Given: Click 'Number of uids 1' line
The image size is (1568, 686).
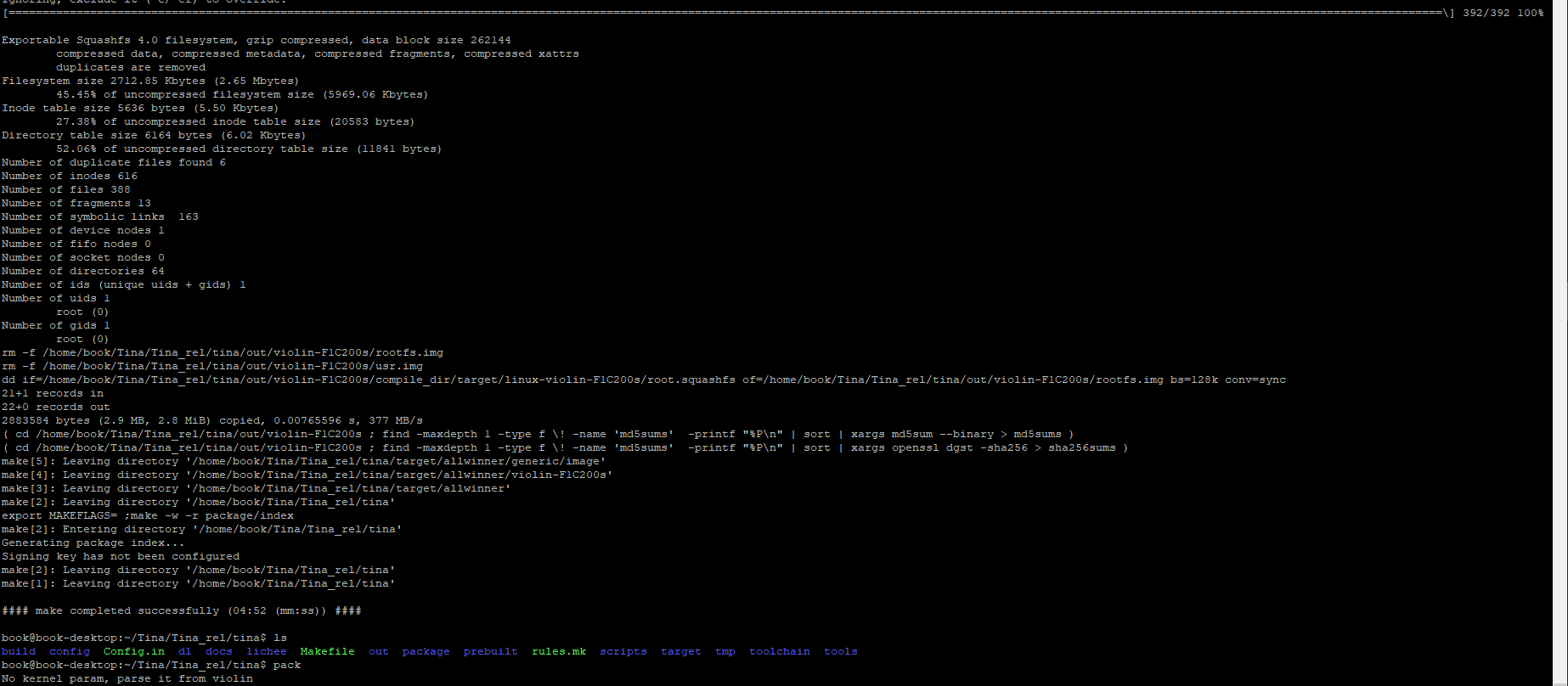Looking at the screenshot, I should point(56,298).
